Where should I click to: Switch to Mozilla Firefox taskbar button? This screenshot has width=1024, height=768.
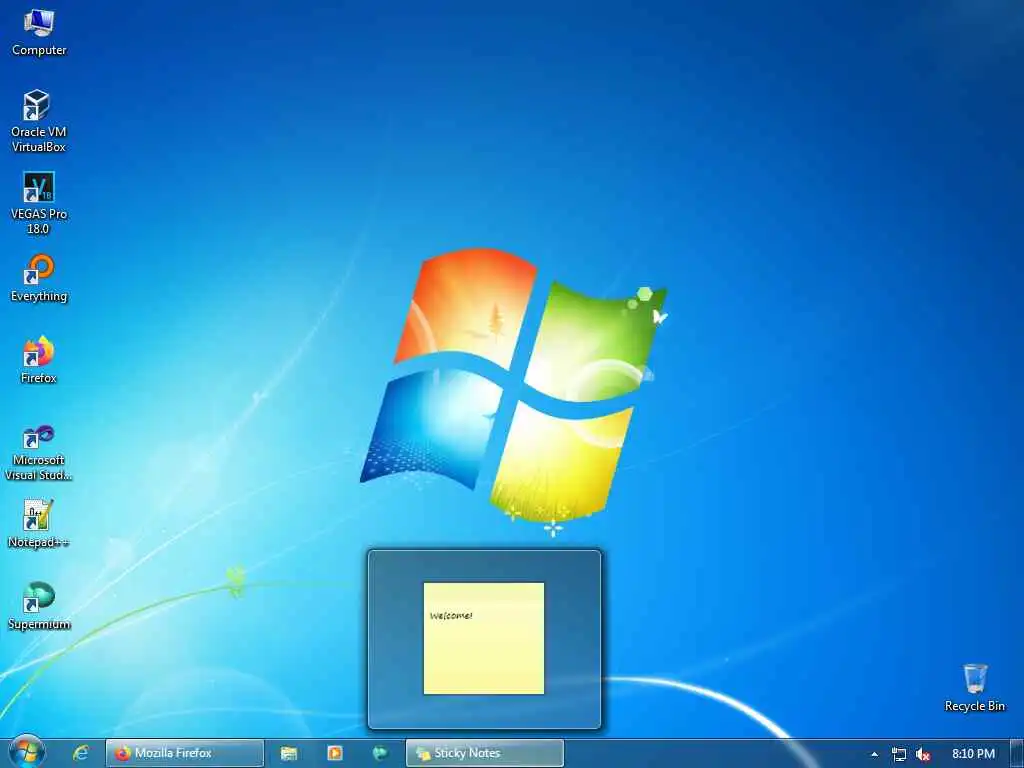tap(185, 754)
